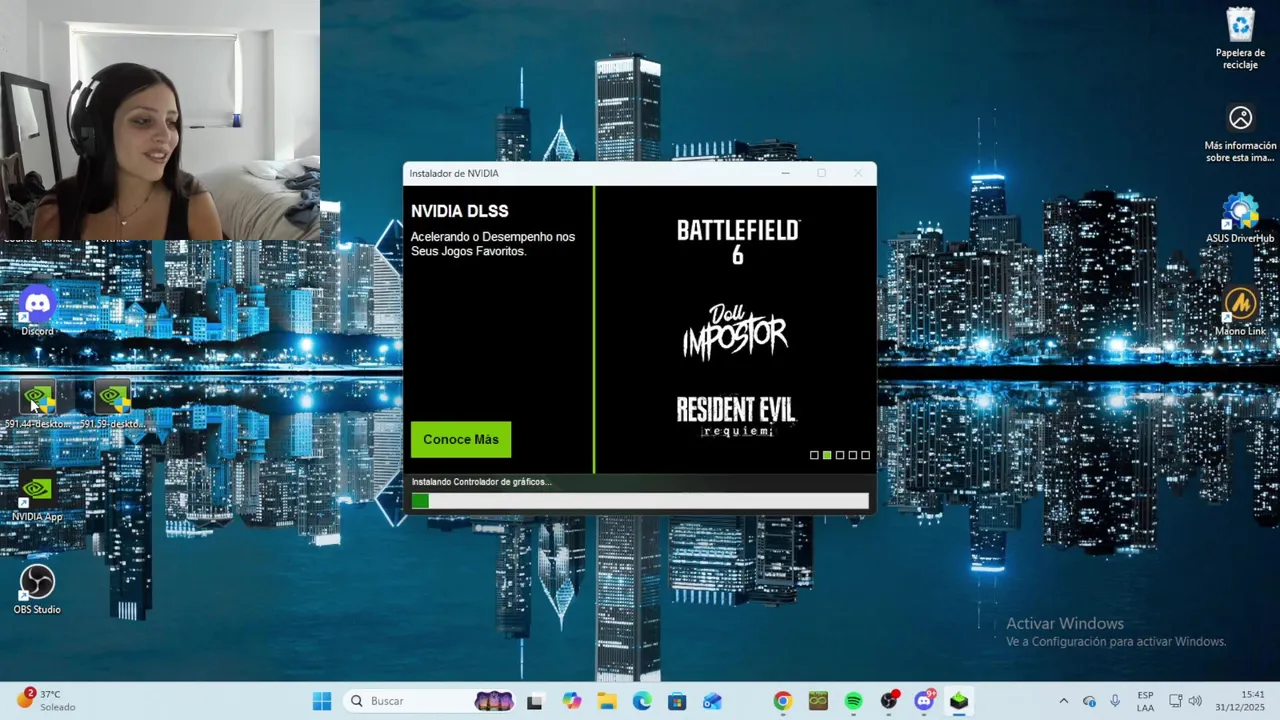This screenshot has width=1280, height=720.
Task: Click the display/network icon in system tray
Action: point(1176,701)
